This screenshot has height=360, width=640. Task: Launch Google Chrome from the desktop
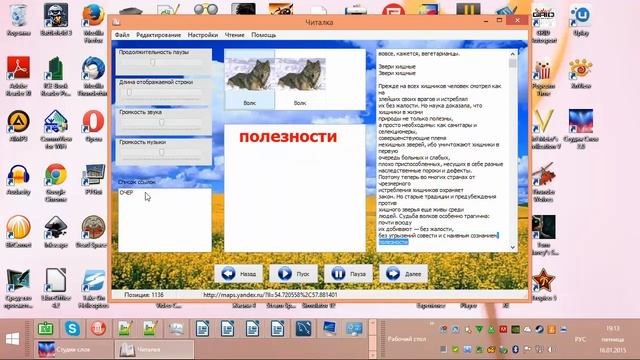click(56, 182)
